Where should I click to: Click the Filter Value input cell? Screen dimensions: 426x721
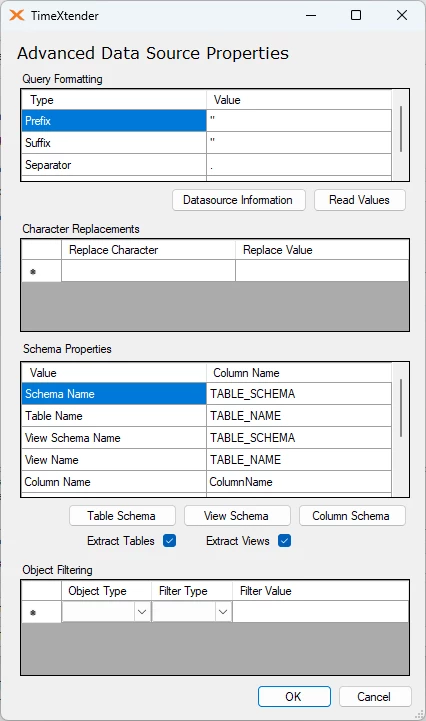320,612
